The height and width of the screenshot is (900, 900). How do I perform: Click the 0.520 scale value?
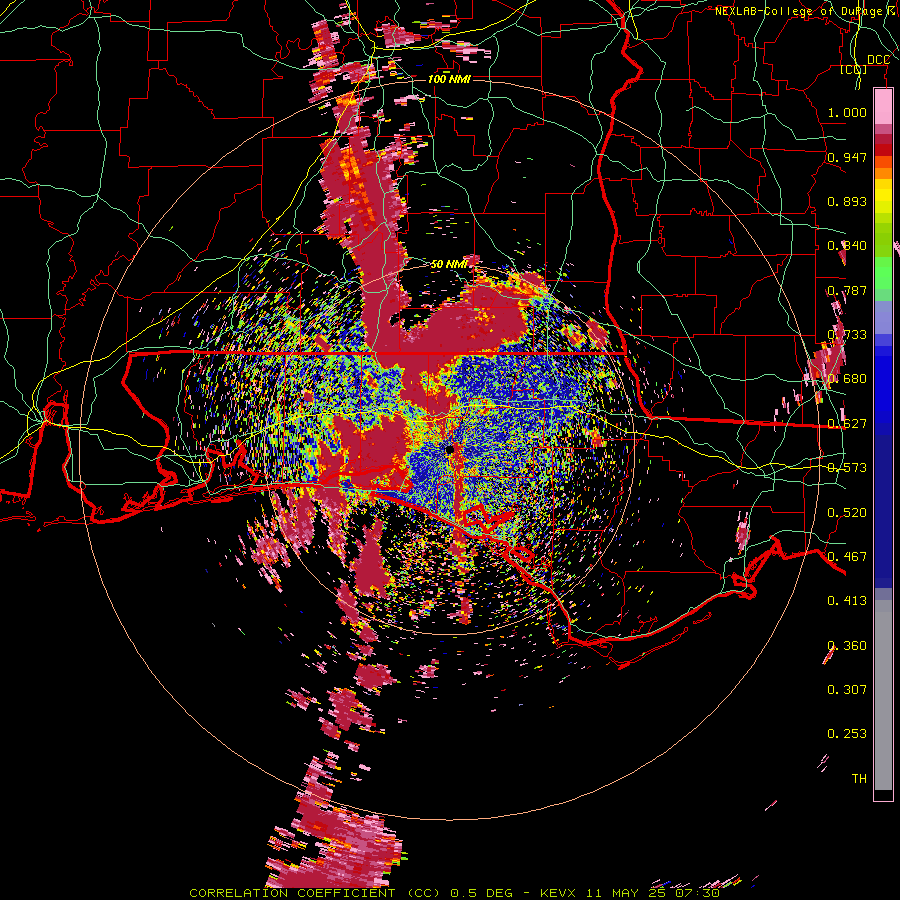click(847, 513)
